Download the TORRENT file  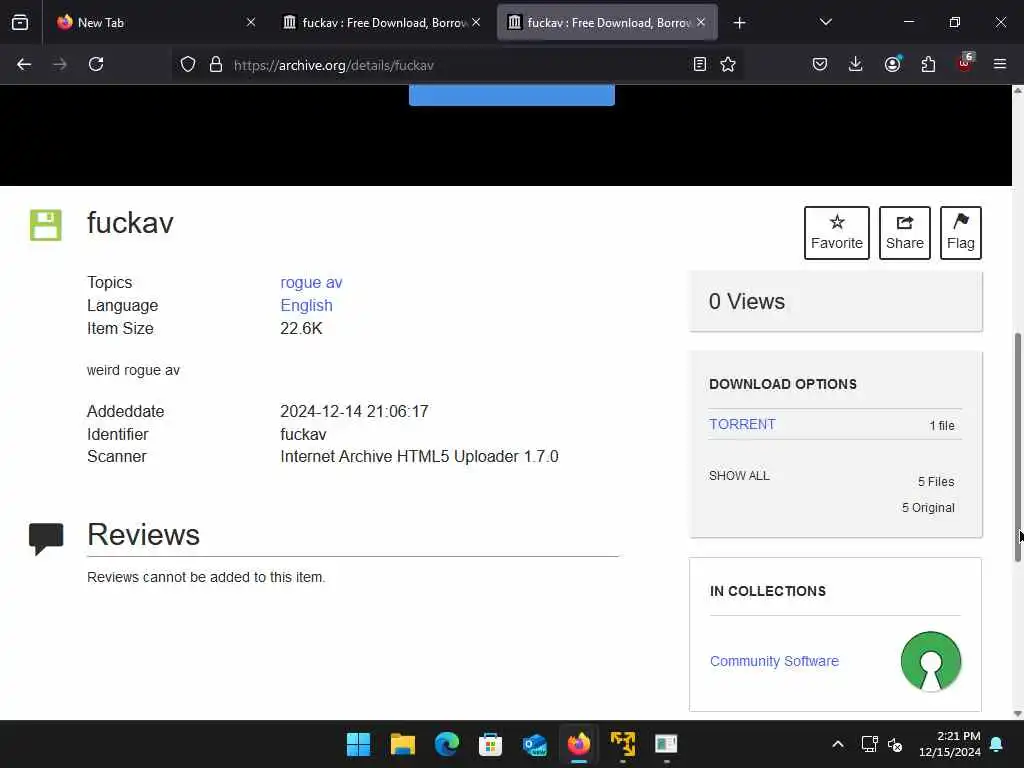tap(743, 424)
